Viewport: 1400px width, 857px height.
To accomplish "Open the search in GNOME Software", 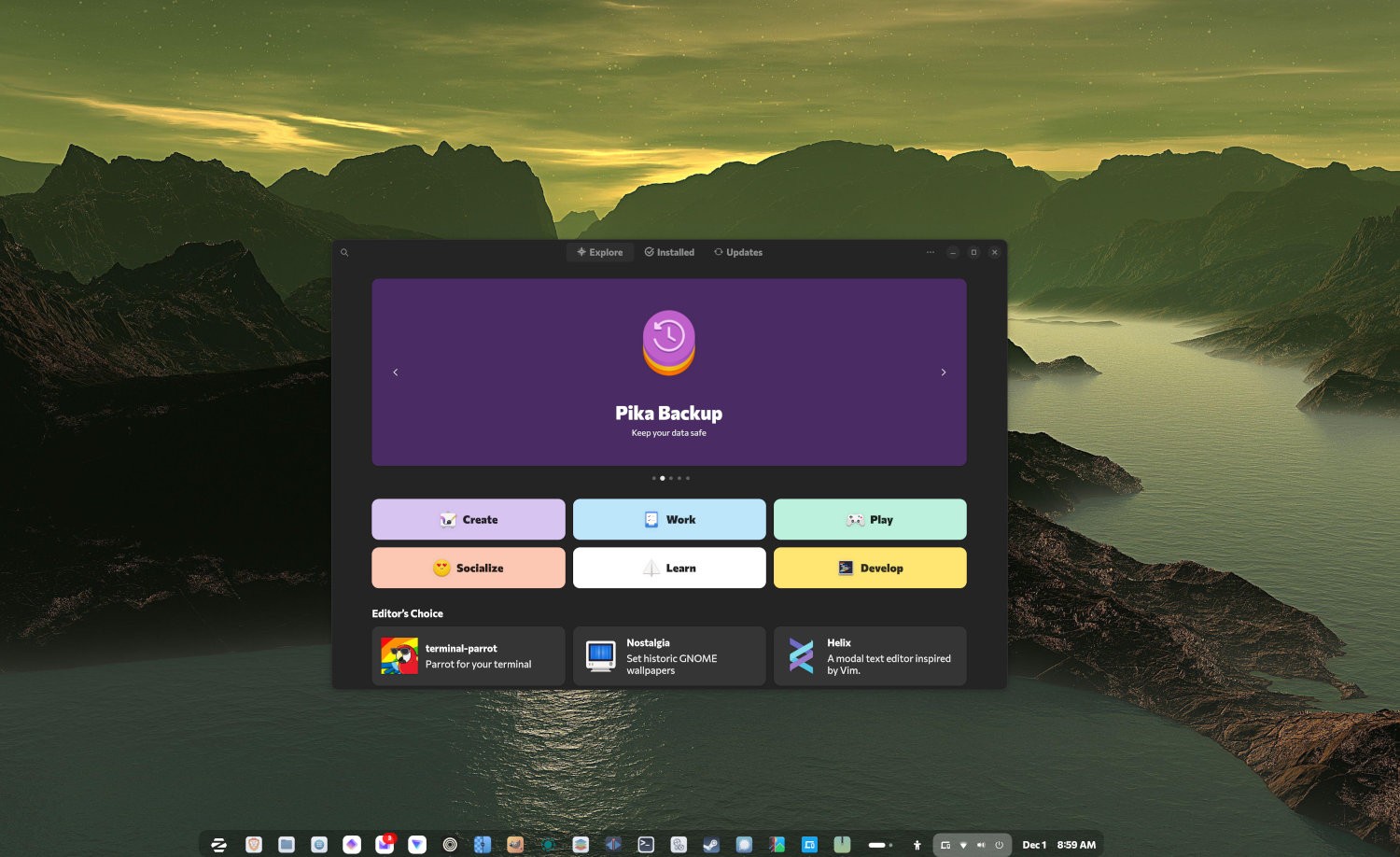I will click(345, 252).
